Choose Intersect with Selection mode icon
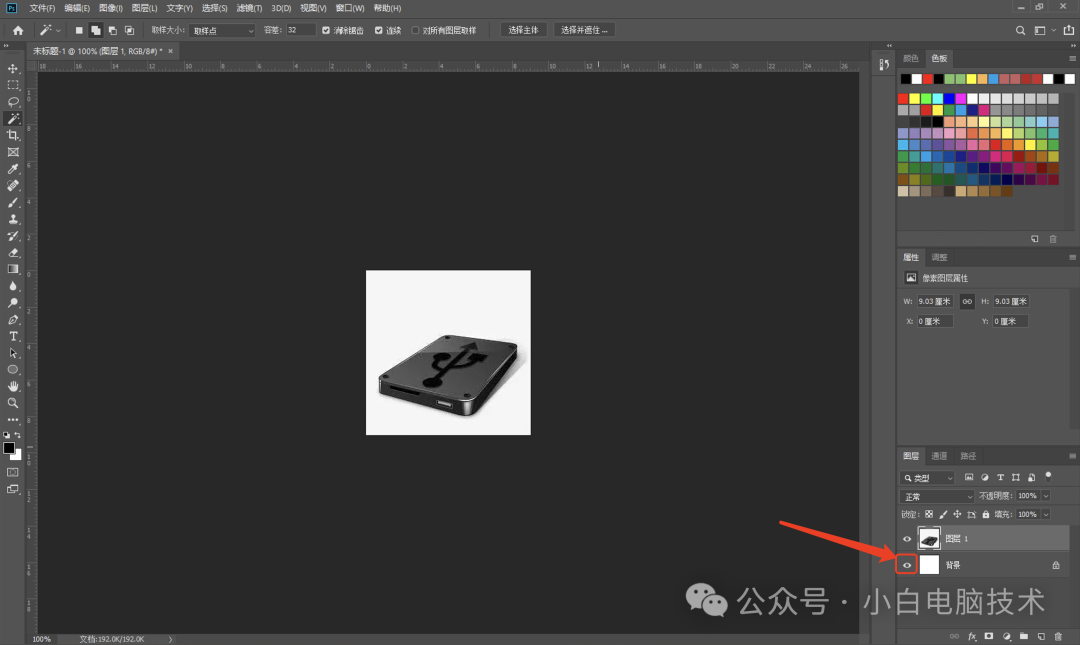This screenshot has width=1080, height=645. coord(129,30)
